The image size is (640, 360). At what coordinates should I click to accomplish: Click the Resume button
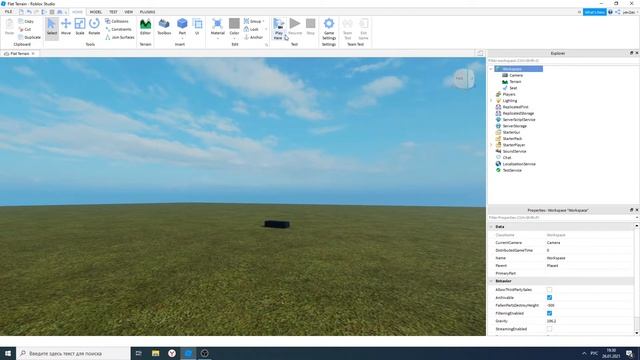point(295,27)
